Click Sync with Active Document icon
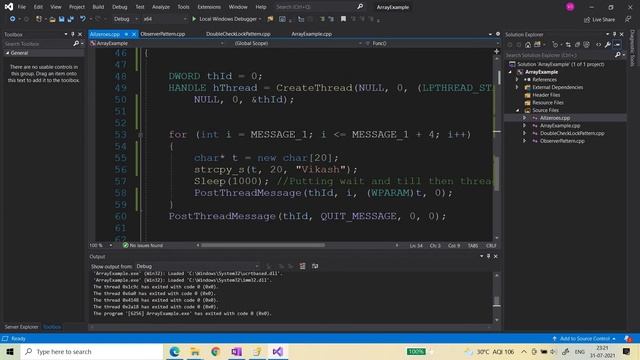The height and width of the screenshot is (360, 640). click(568, 44)
